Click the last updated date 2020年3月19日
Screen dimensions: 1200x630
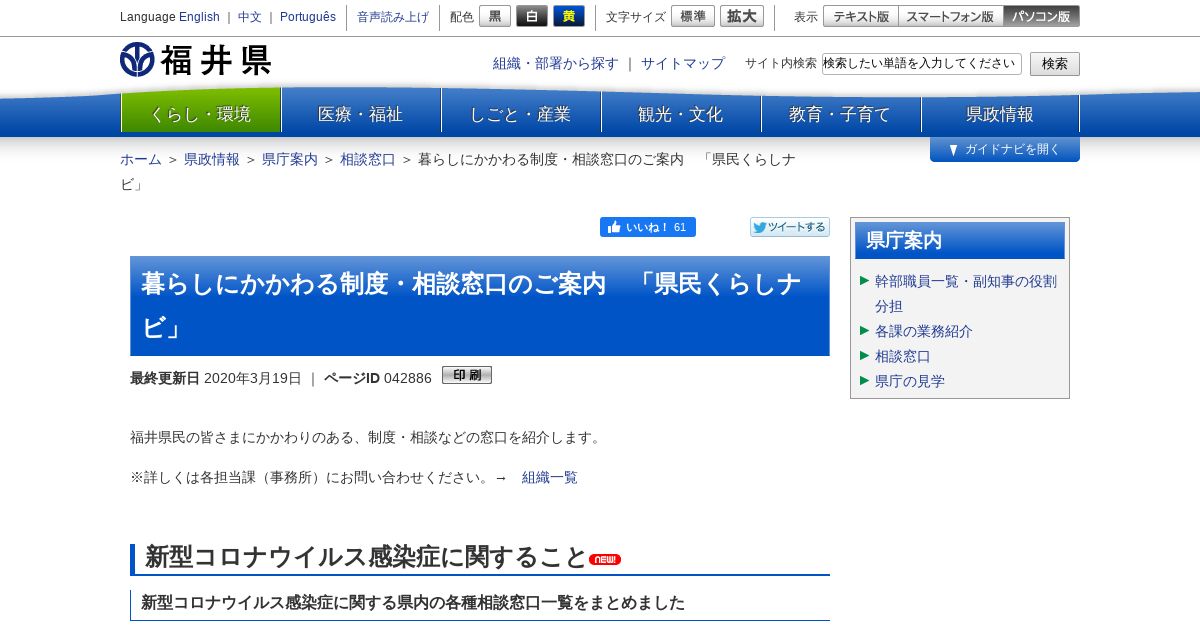(253, 378)
